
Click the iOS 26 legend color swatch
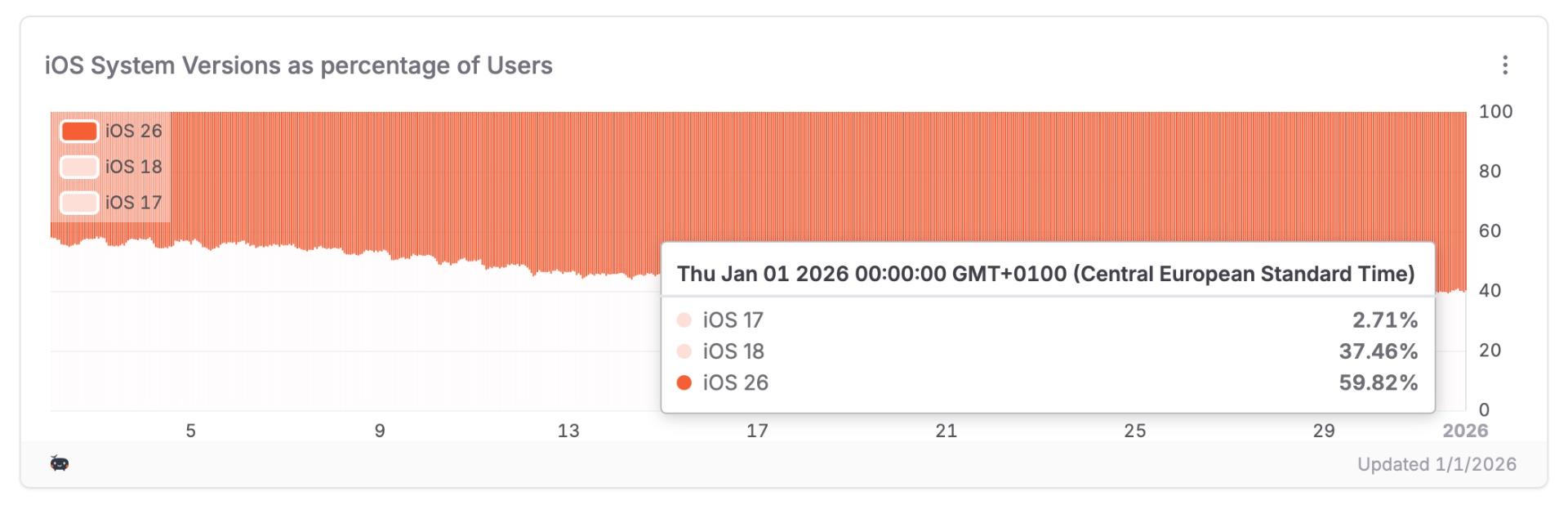(x=79, y=131)
